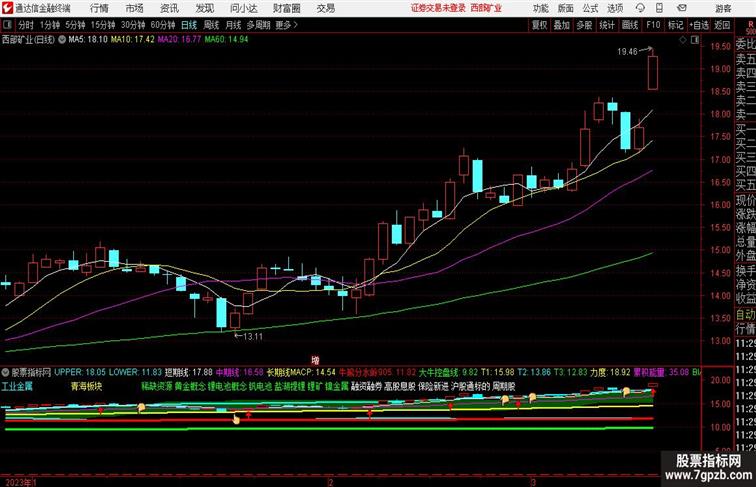This screenshot has width=756, height=487.
Task: Switch to the 5分钟 period tab
Action: [75, 25]
